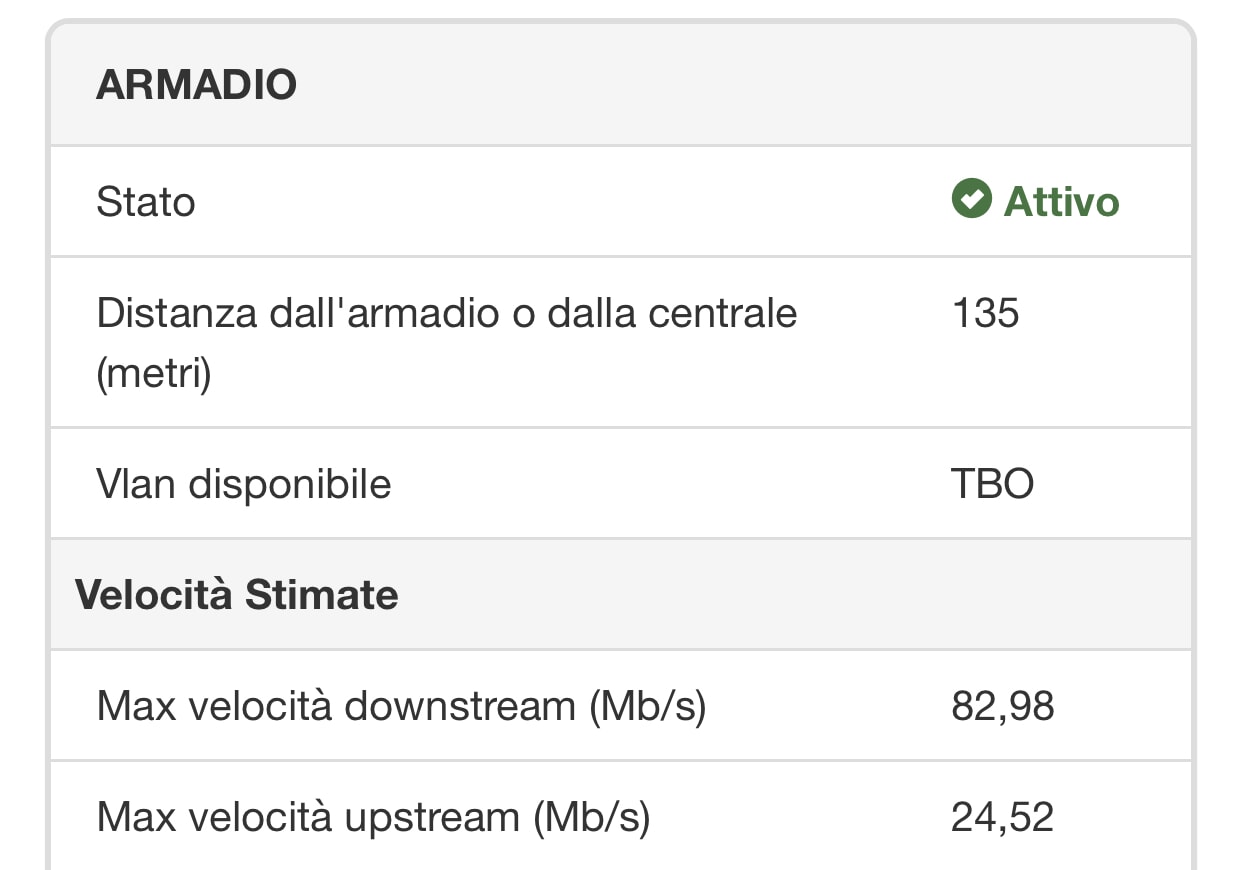The image size is (1242, 870).
Task: Select the upstream speed value 24,52
Action: [1002, 818]
